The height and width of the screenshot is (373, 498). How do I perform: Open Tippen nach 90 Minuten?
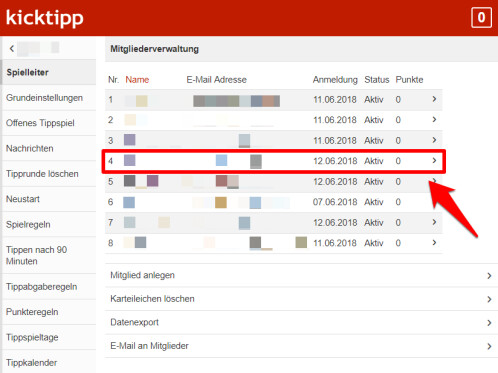pos(49,255)
